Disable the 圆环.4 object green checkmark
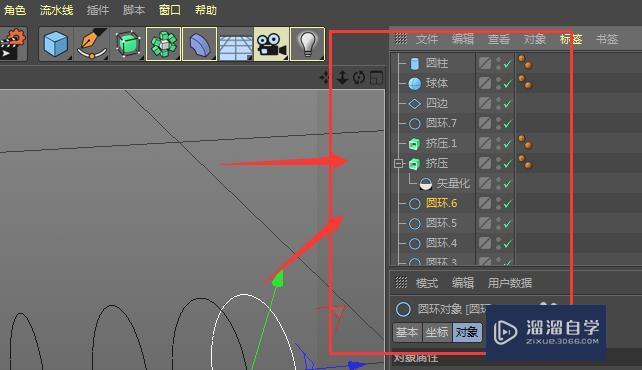642x370 pixels. [x=508, y=245]
